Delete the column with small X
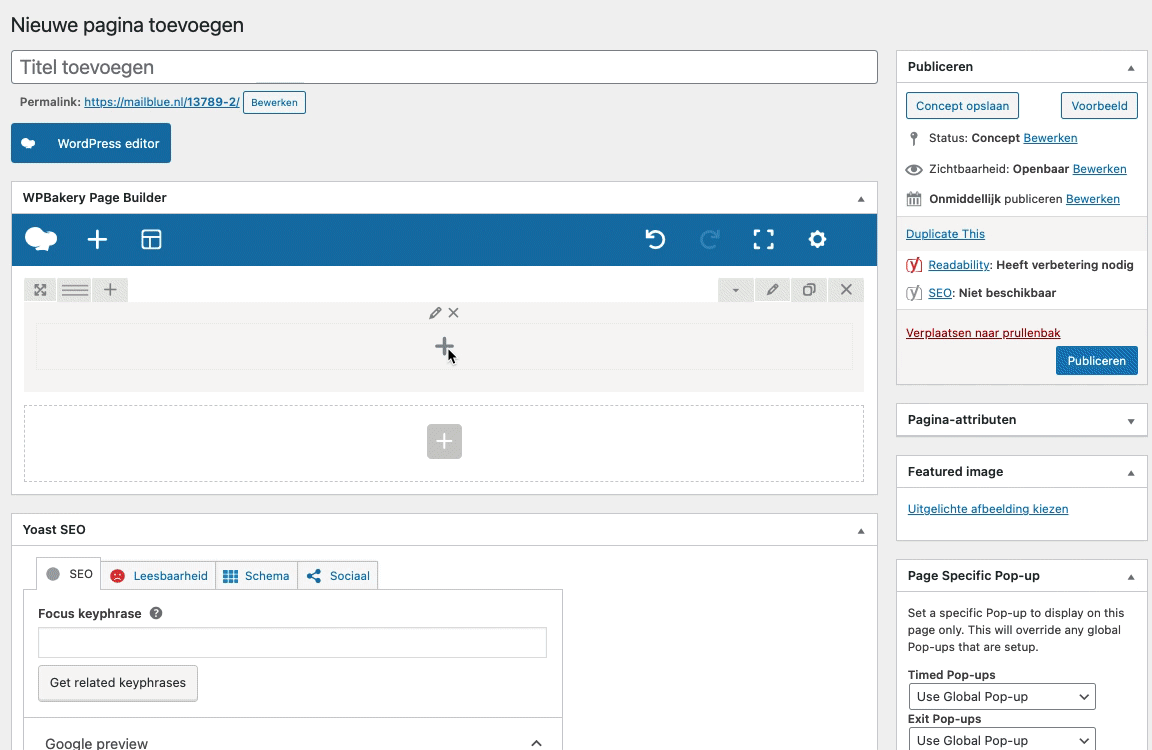The height and width of the screenshot is (750, 1152). (453, 313)
